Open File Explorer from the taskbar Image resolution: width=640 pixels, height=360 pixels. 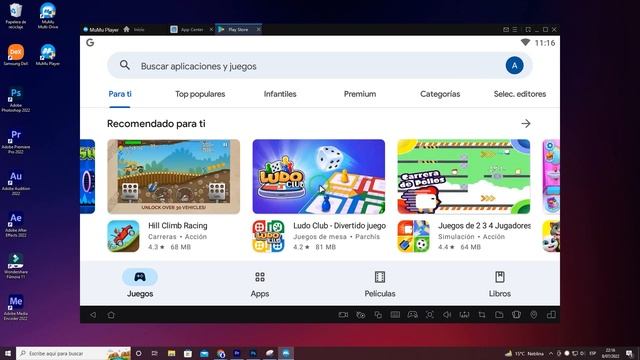pyautogui.click(x=171, y=353)
